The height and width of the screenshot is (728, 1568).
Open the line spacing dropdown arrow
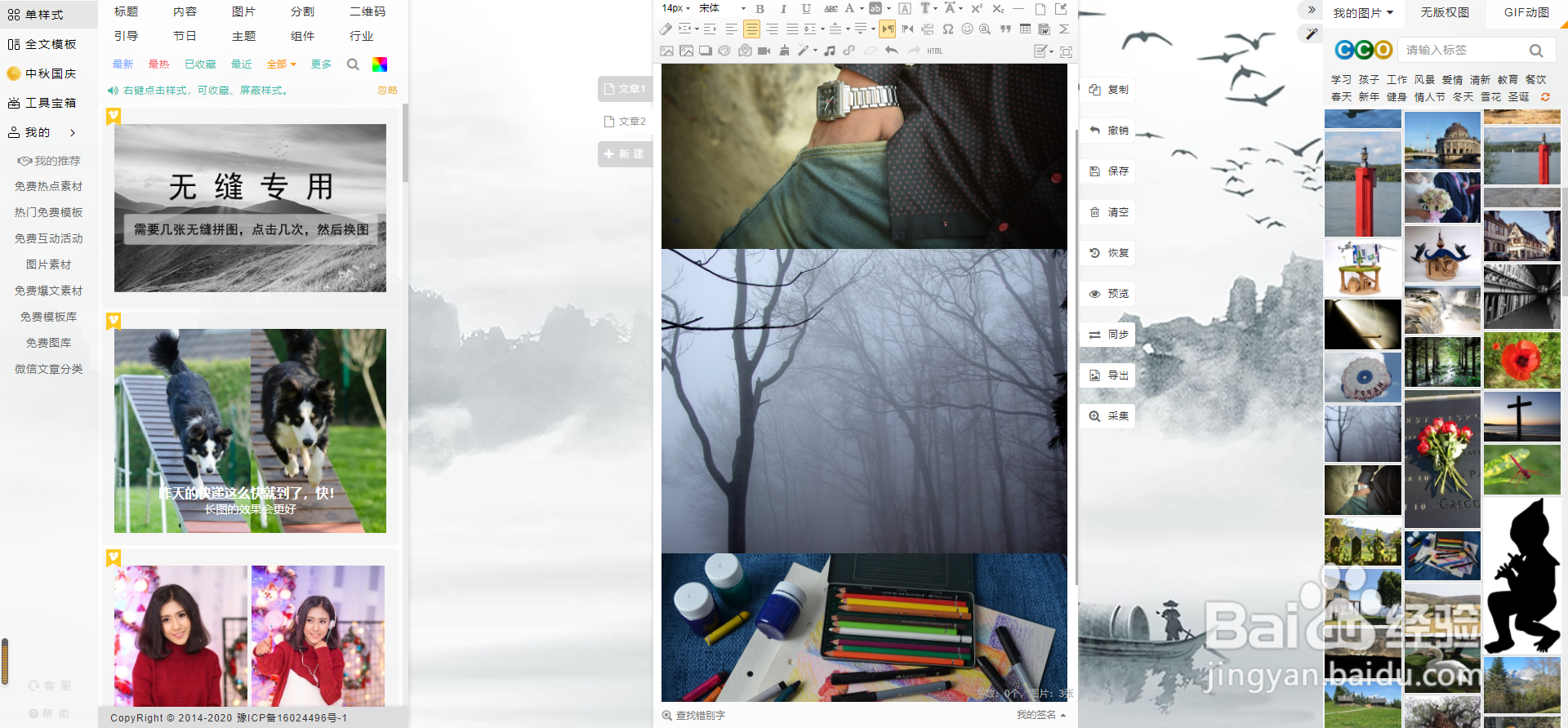tap(822, 29)
